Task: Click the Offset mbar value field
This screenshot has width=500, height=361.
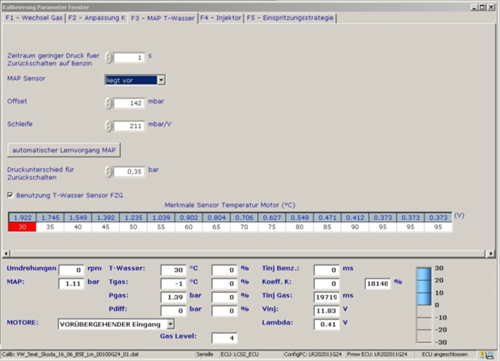Action: click(x=129, y=103)
